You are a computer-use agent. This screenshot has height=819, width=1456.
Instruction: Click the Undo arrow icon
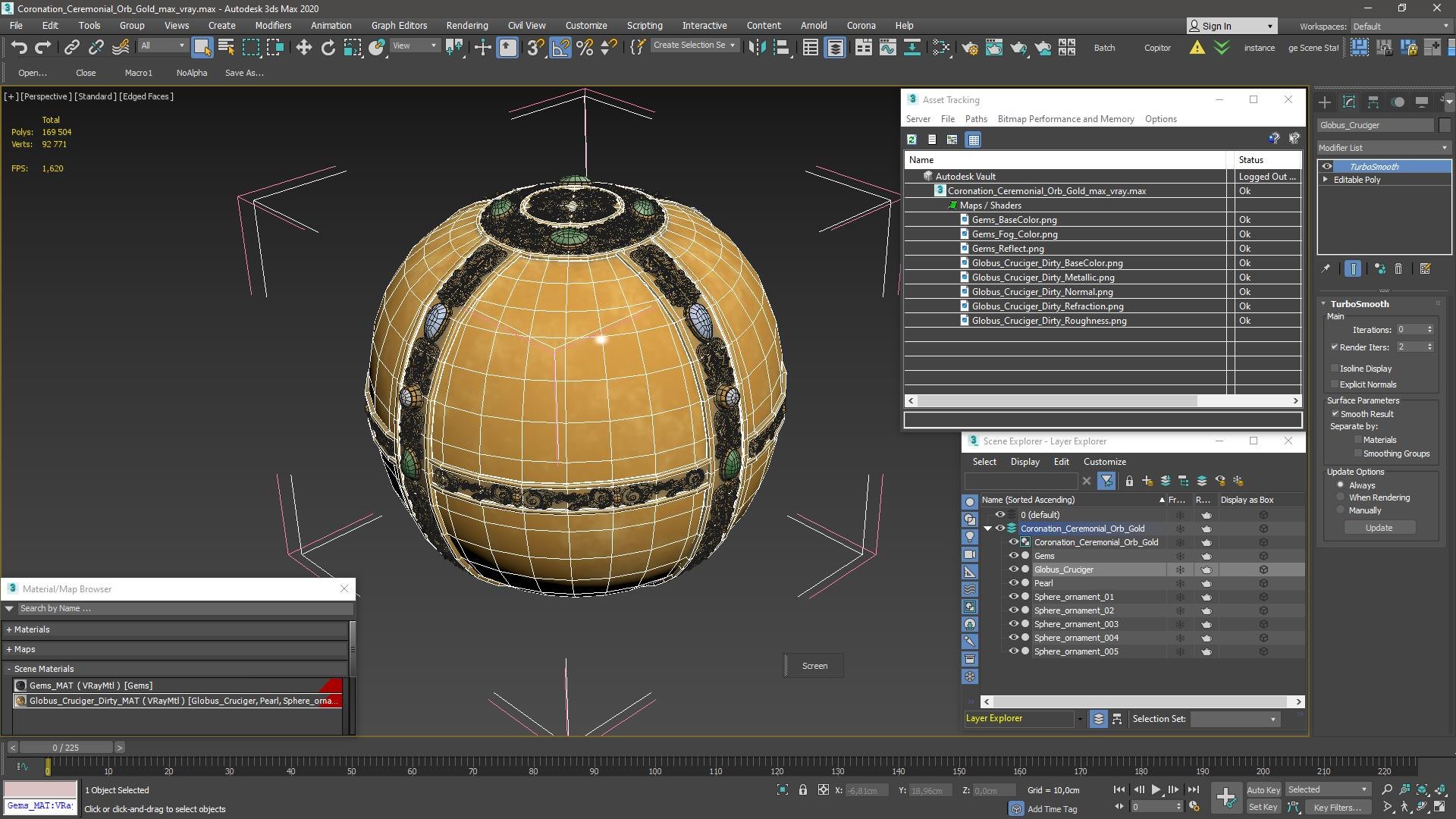19,48
